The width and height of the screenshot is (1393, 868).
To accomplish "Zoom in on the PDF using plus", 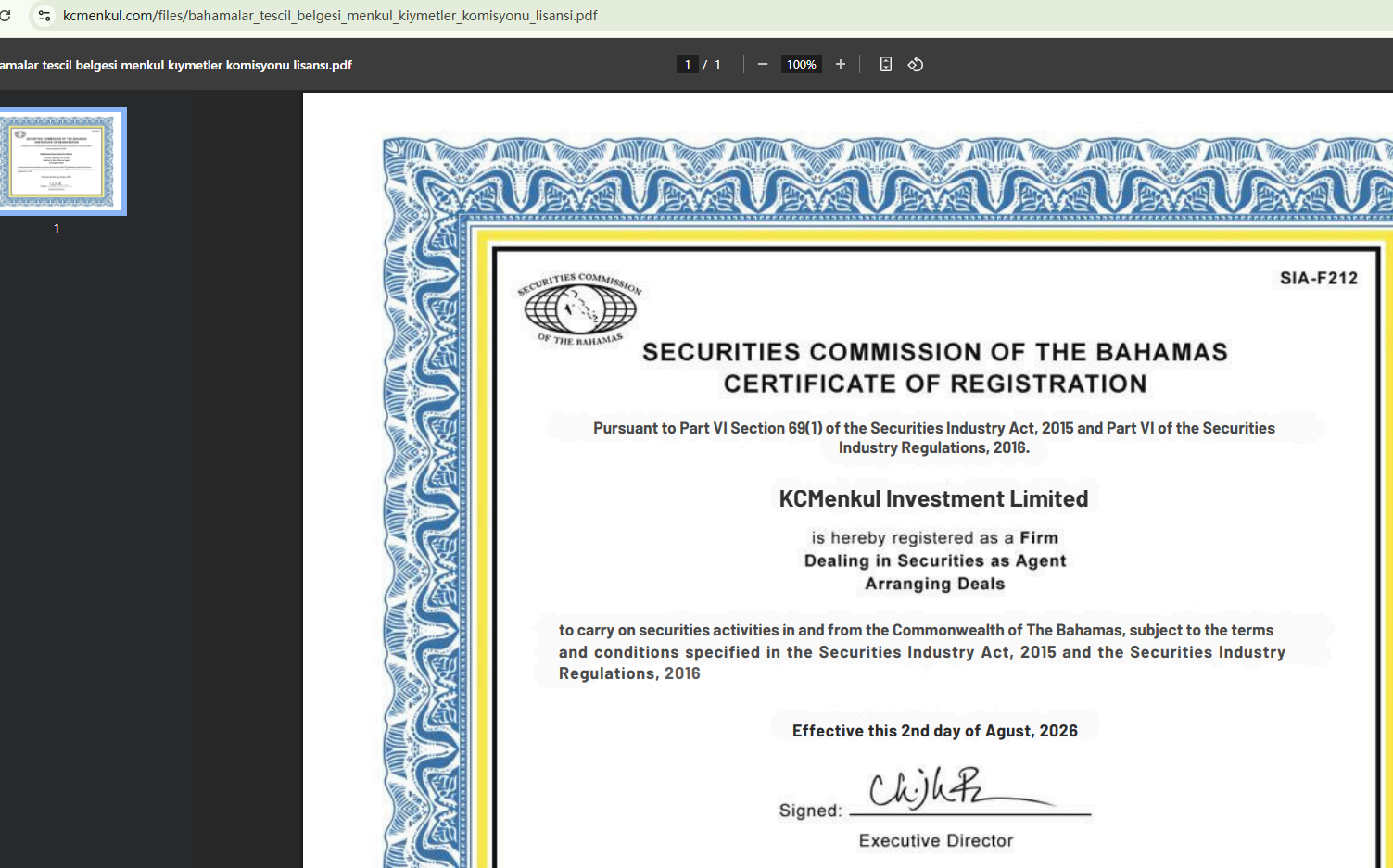I will 840,65.
